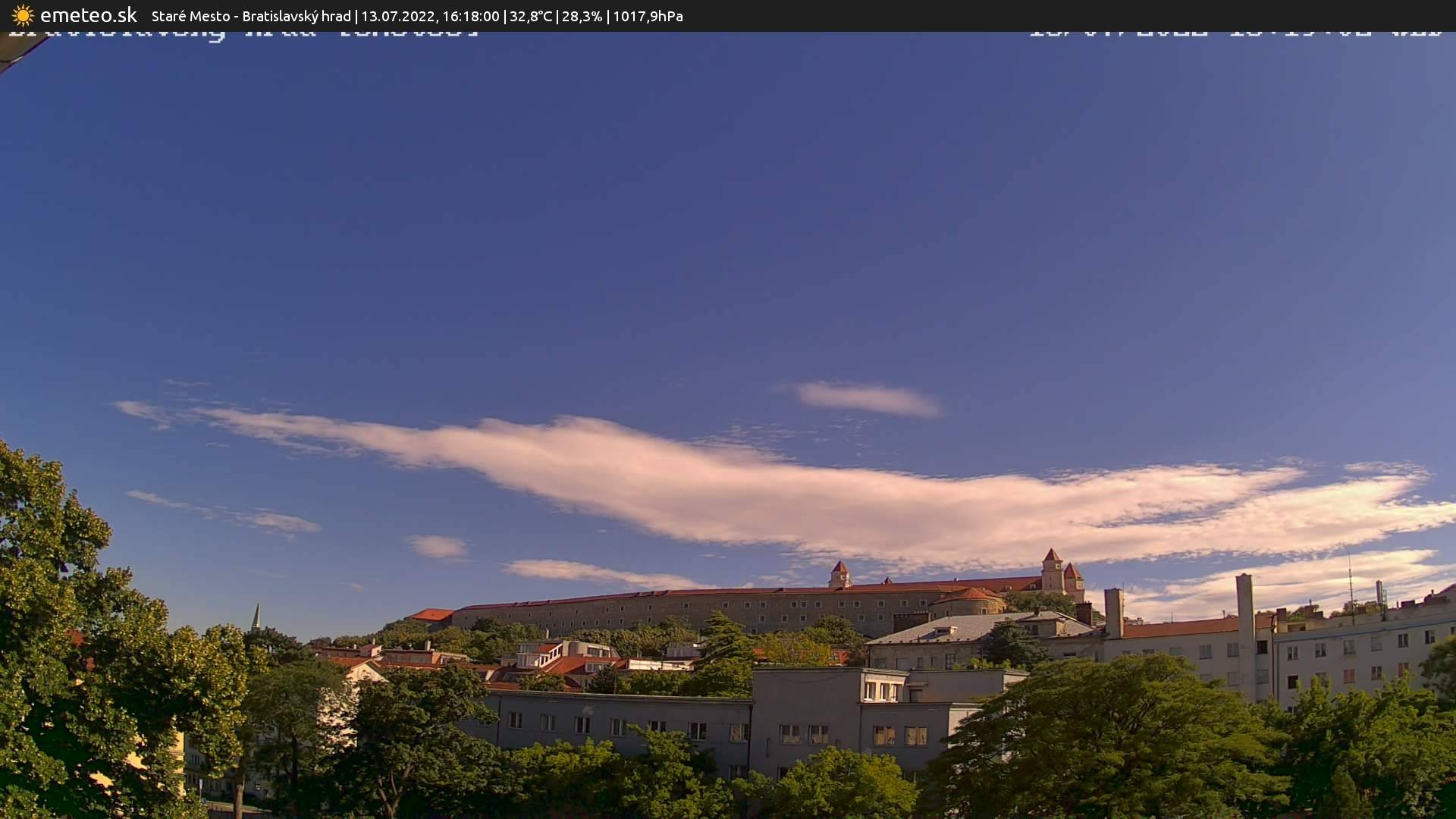Click the temperature value as a slider
This screenshot has height=819, width=1456.
[532, 15]
